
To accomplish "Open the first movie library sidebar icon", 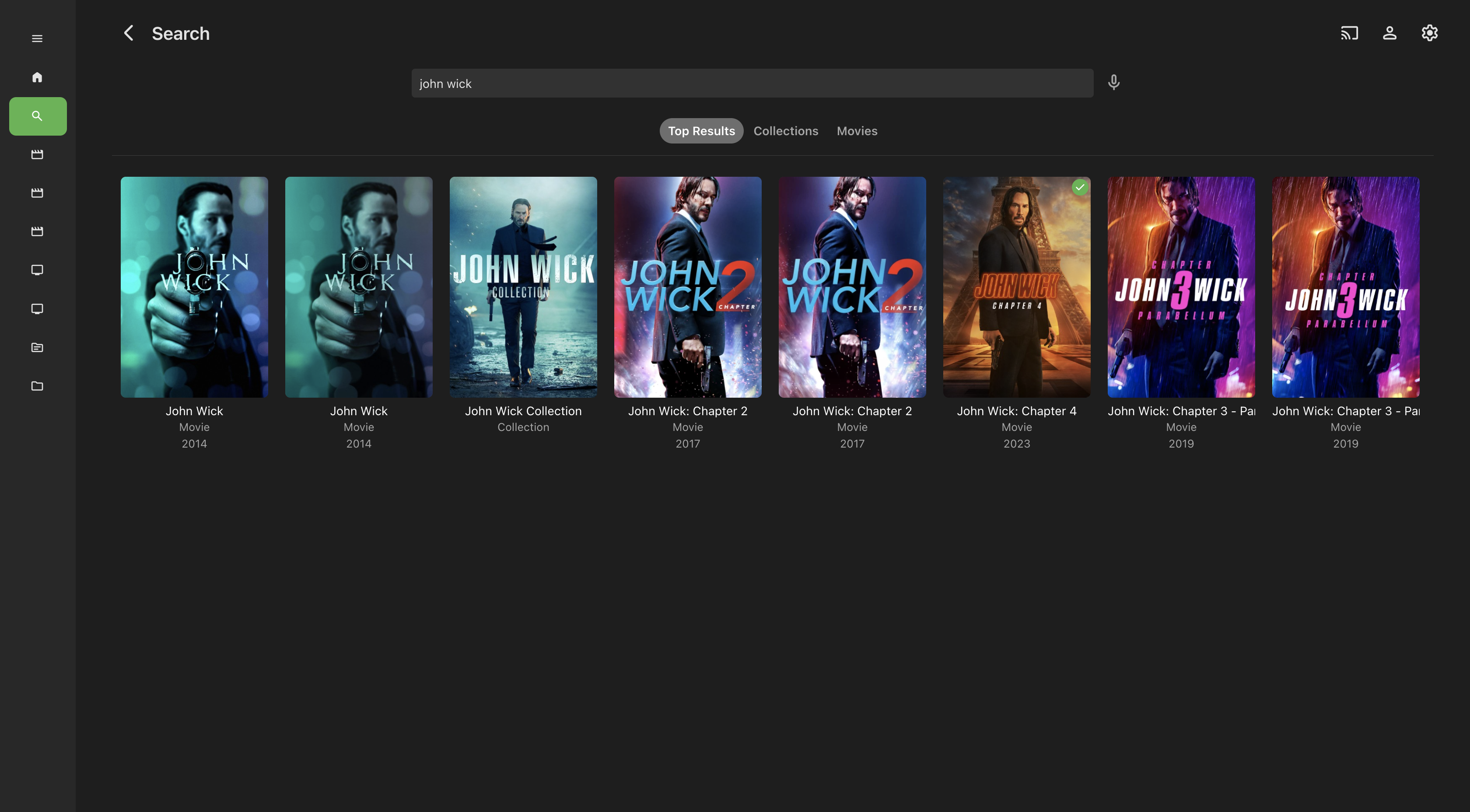I will pos(37,154).
